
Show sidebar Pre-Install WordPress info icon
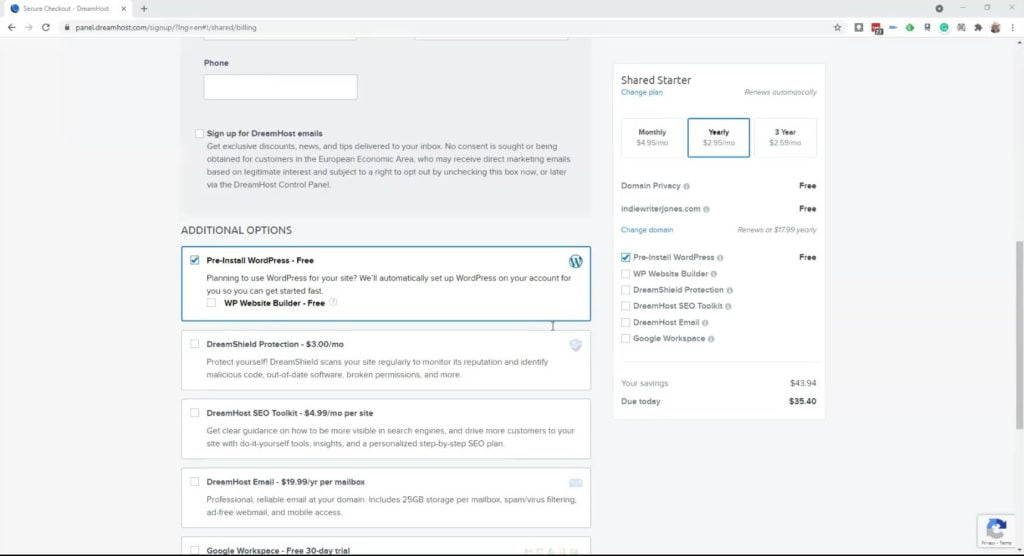point(720,257)
